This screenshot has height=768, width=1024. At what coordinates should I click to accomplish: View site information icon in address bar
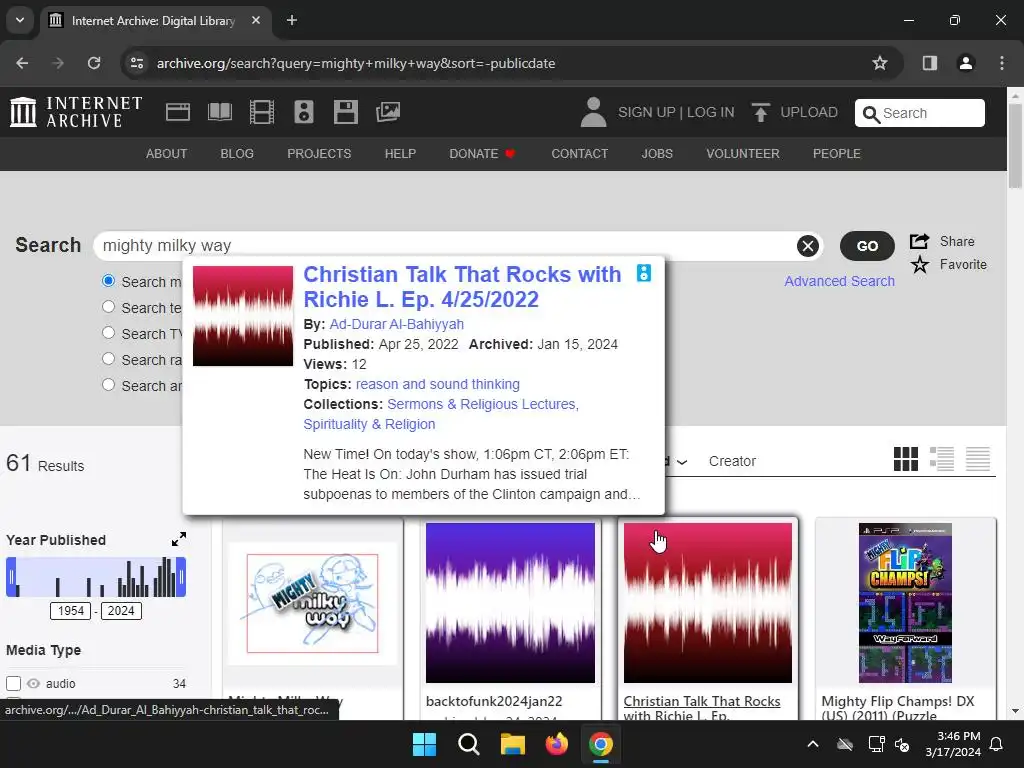pos(136,63)
